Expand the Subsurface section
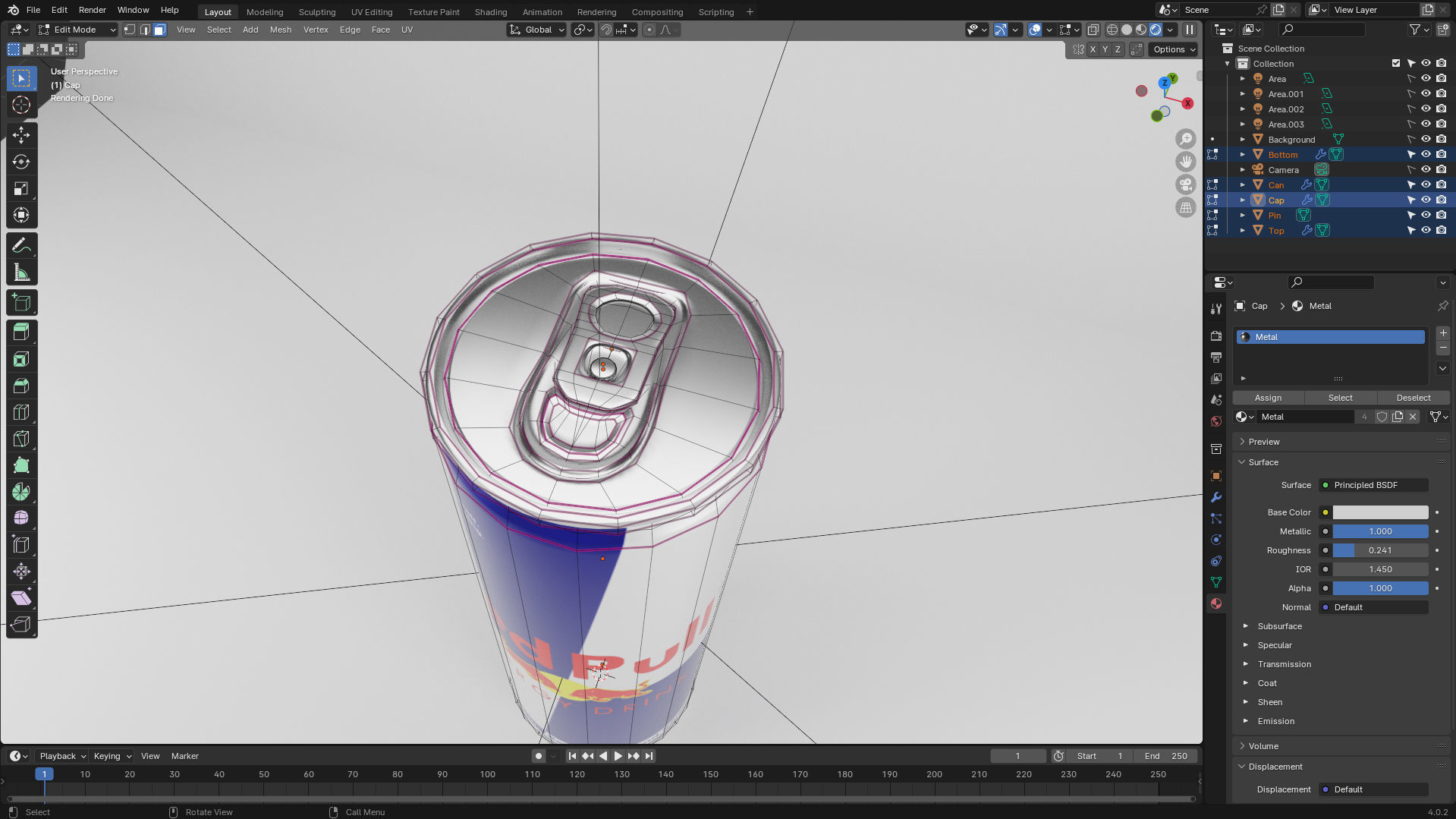1456x819 pixels. click(1279, 626)
